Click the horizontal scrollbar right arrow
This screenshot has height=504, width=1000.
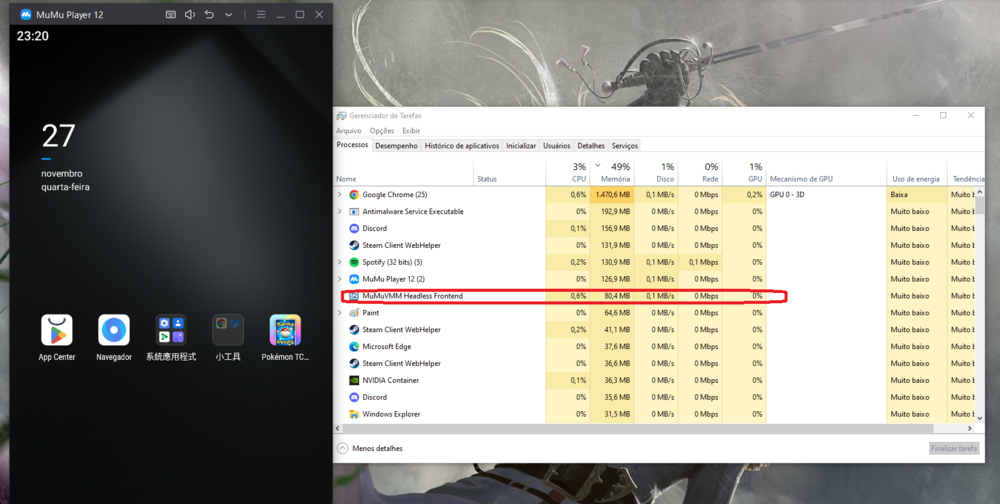pyautogui.click(x=970, y=429)
